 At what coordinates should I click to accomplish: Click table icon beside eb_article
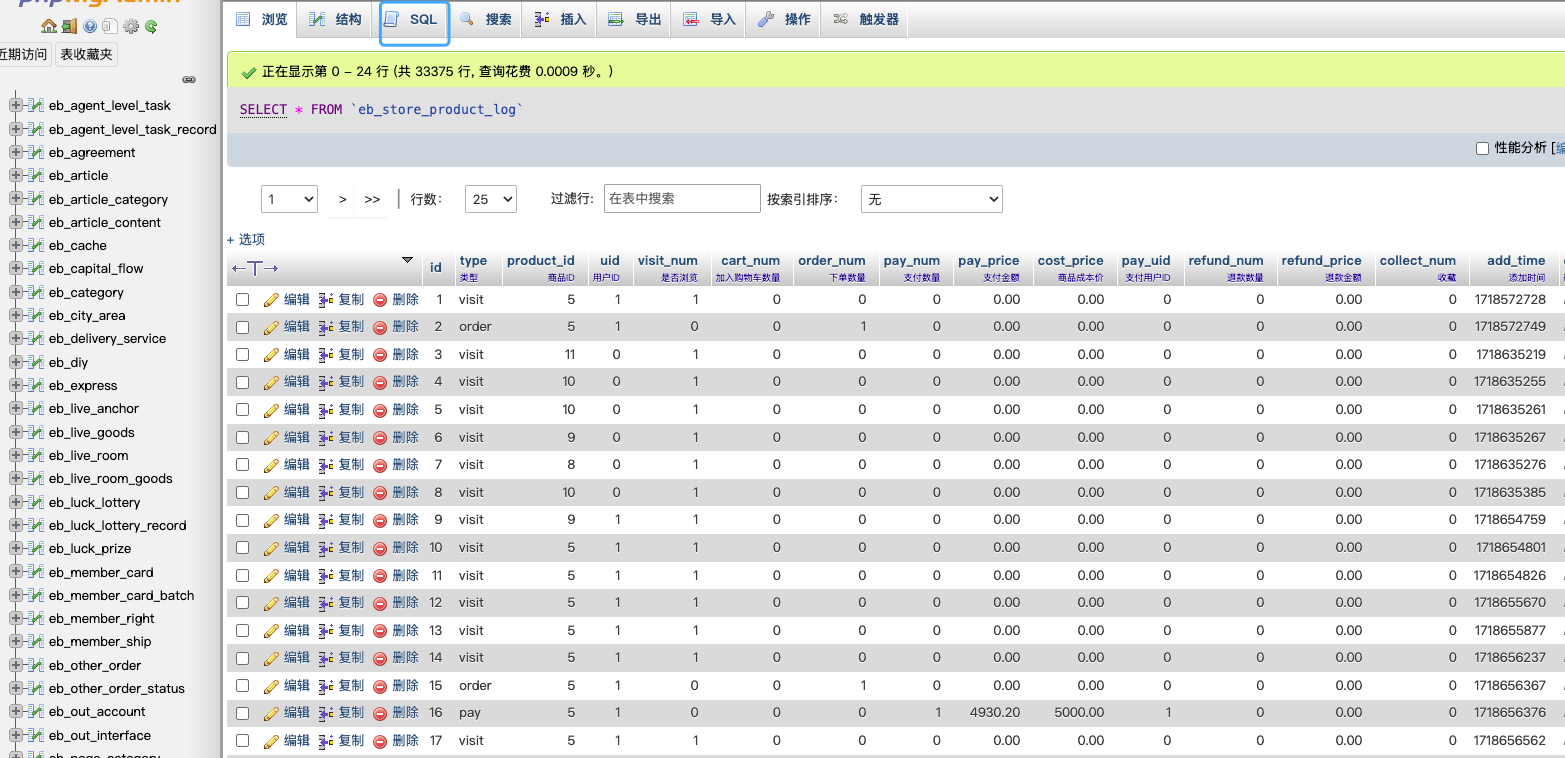36,175
